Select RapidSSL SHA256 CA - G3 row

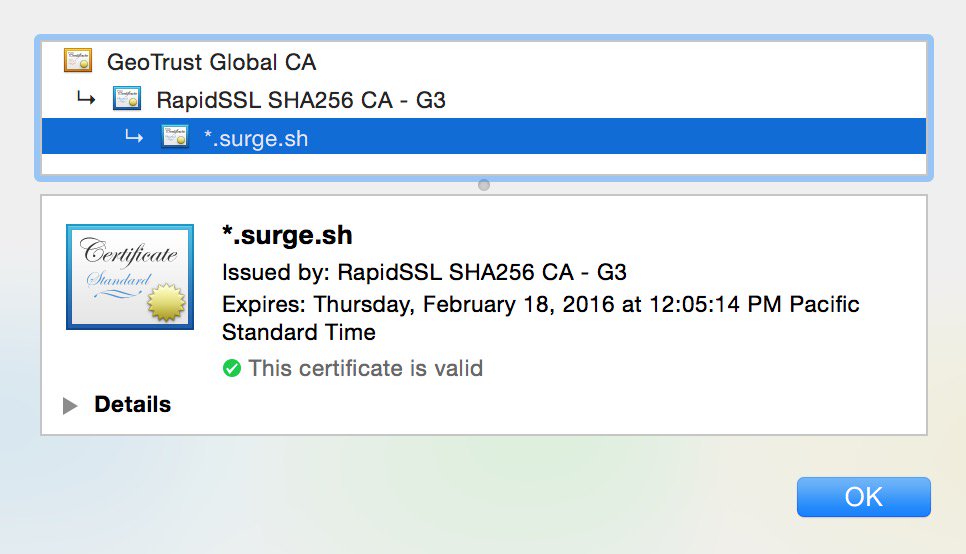pos(484,99)
